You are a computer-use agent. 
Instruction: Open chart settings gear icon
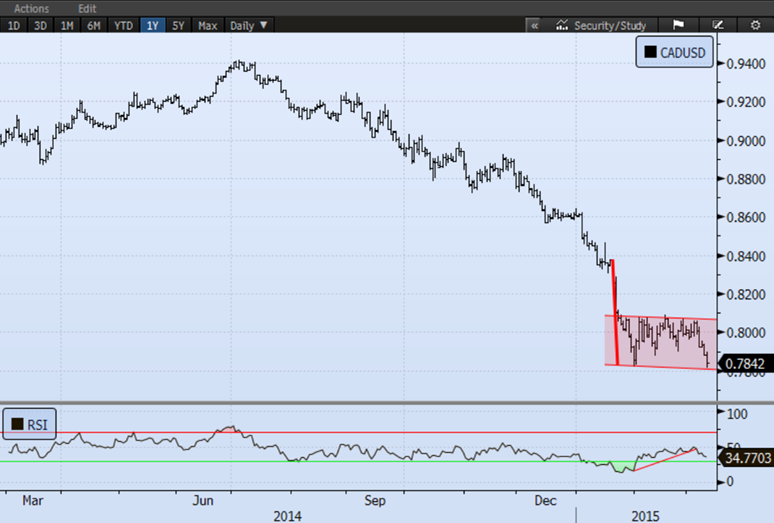[x=755, y=25]
